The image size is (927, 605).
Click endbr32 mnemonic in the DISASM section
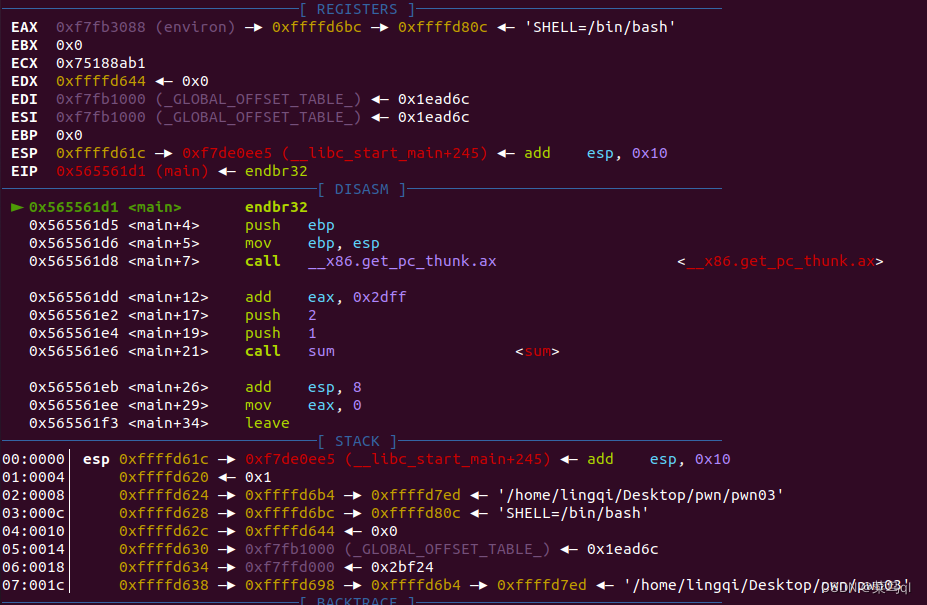pos(276,208)
